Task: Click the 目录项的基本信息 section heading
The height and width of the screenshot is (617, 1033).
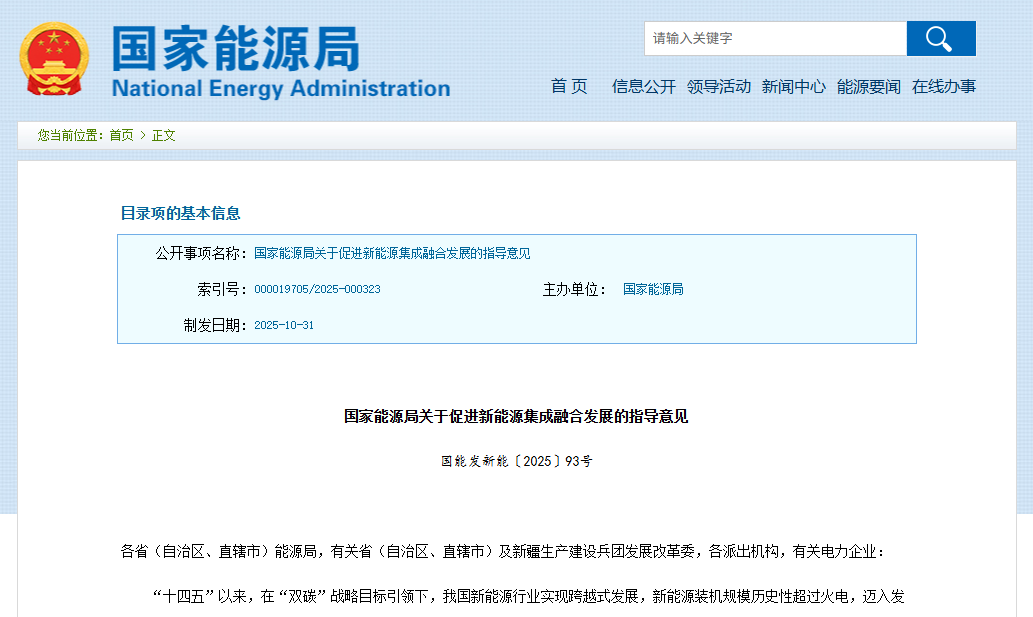Action: coord(180,213)
